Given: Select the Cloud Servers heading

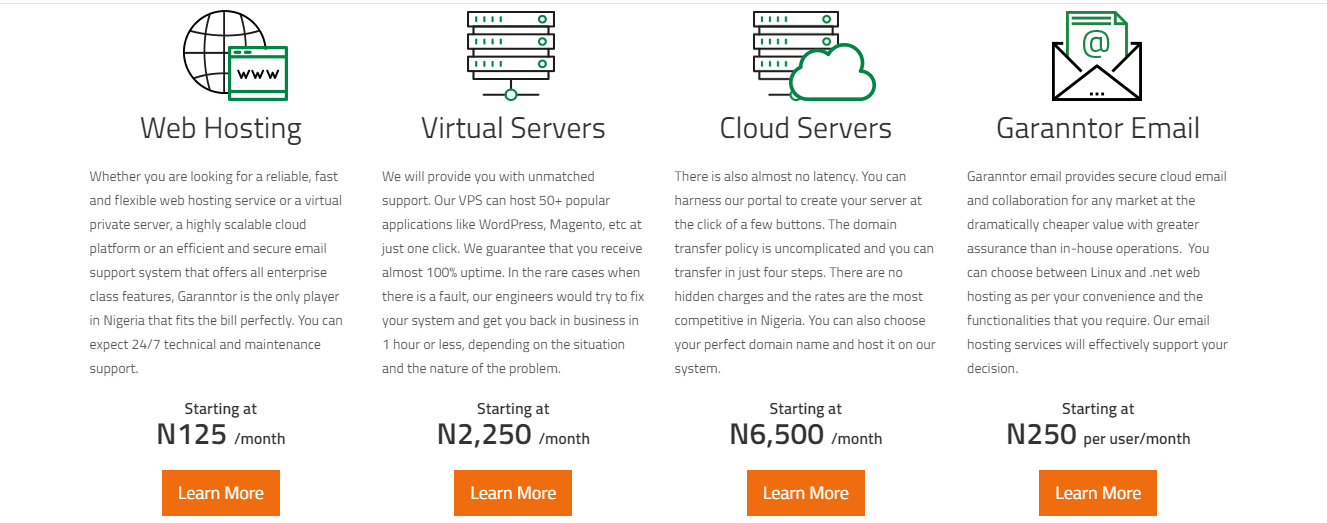Looking at the screenshot, I should tap(806, 128).
